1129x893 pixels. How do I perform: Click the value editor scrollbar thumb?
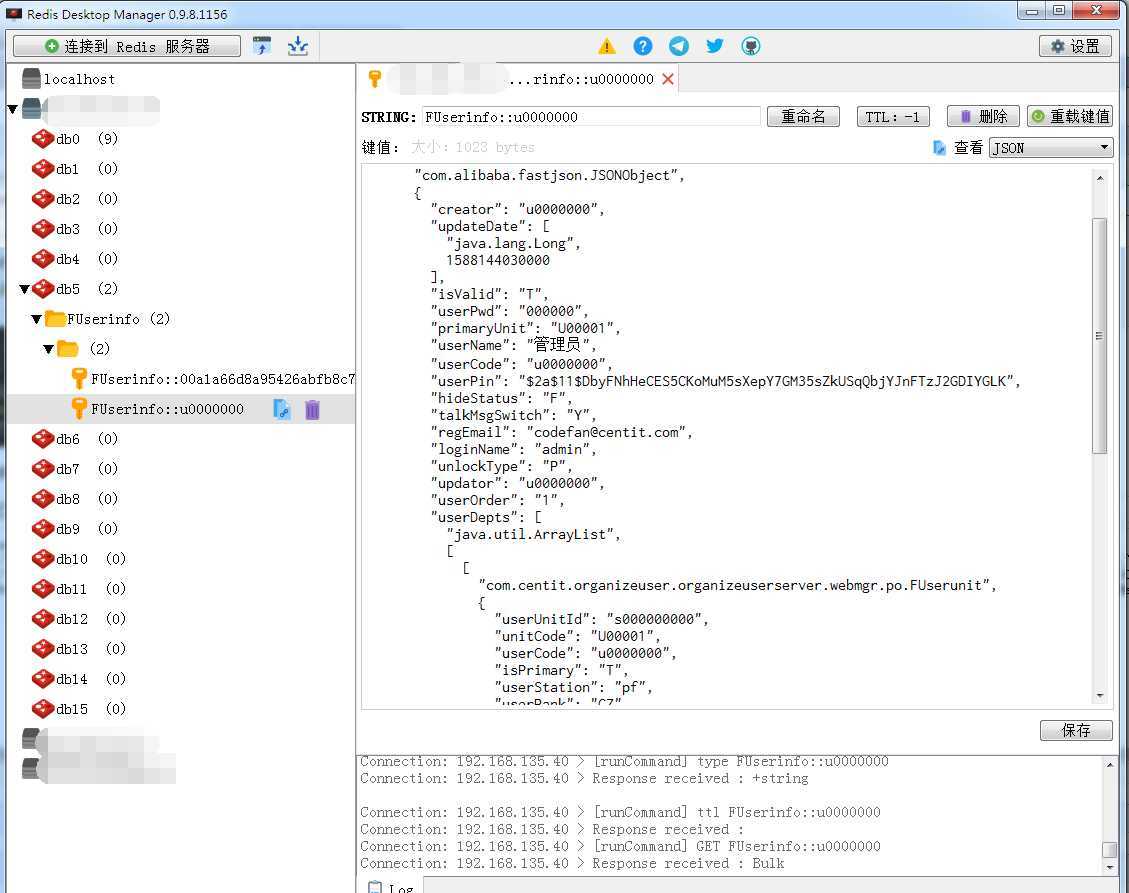[1099, 336]
